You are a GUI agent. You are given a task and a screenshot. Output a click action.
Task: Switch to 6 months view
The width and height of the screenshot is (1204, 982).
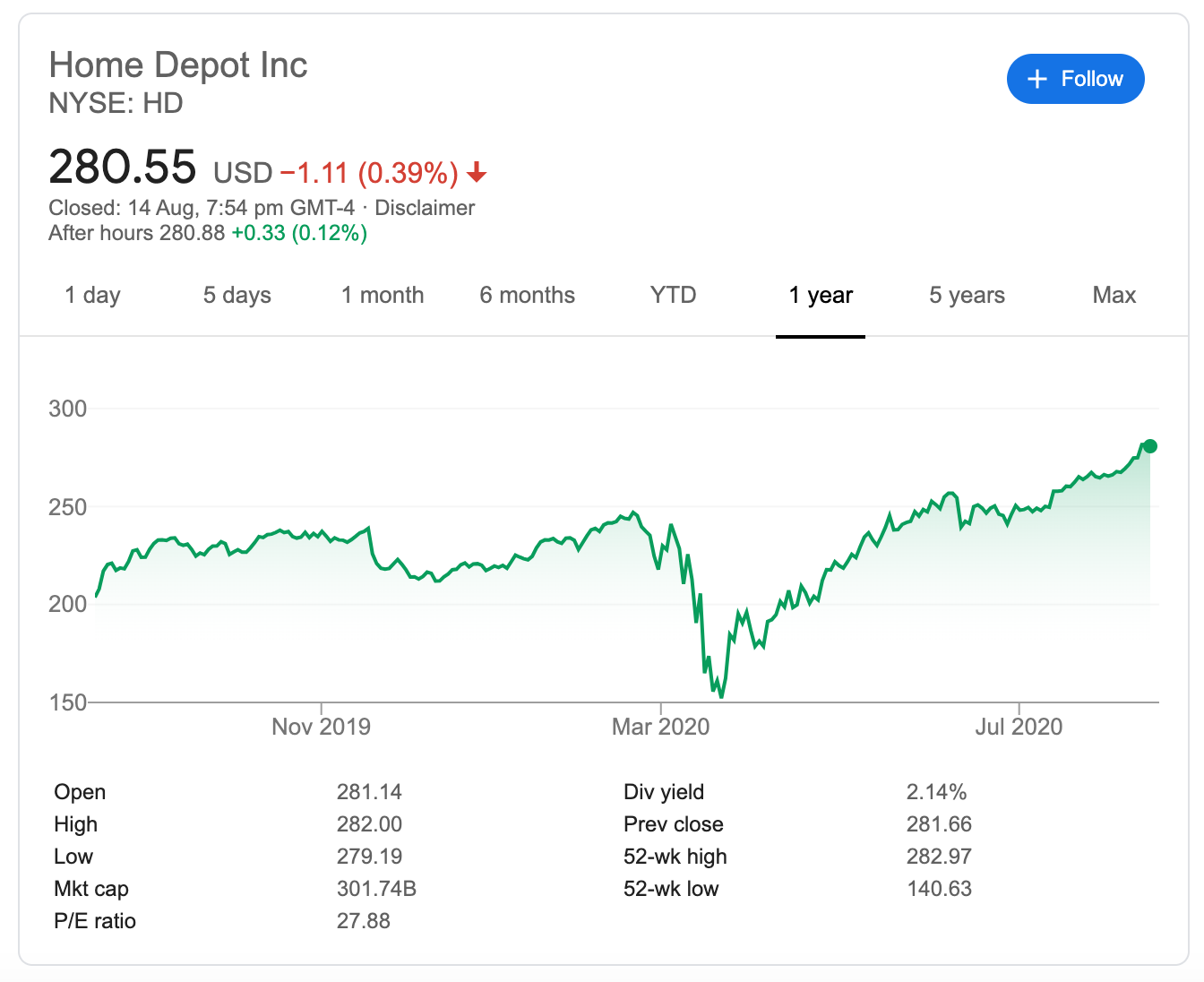[x=527, y=296]
